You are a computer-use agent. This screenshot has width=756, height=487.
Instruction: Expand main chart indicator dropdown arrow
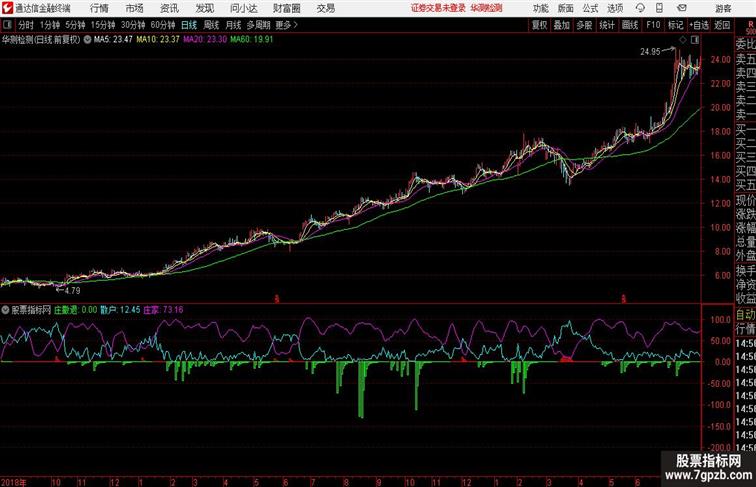point(87,40)
